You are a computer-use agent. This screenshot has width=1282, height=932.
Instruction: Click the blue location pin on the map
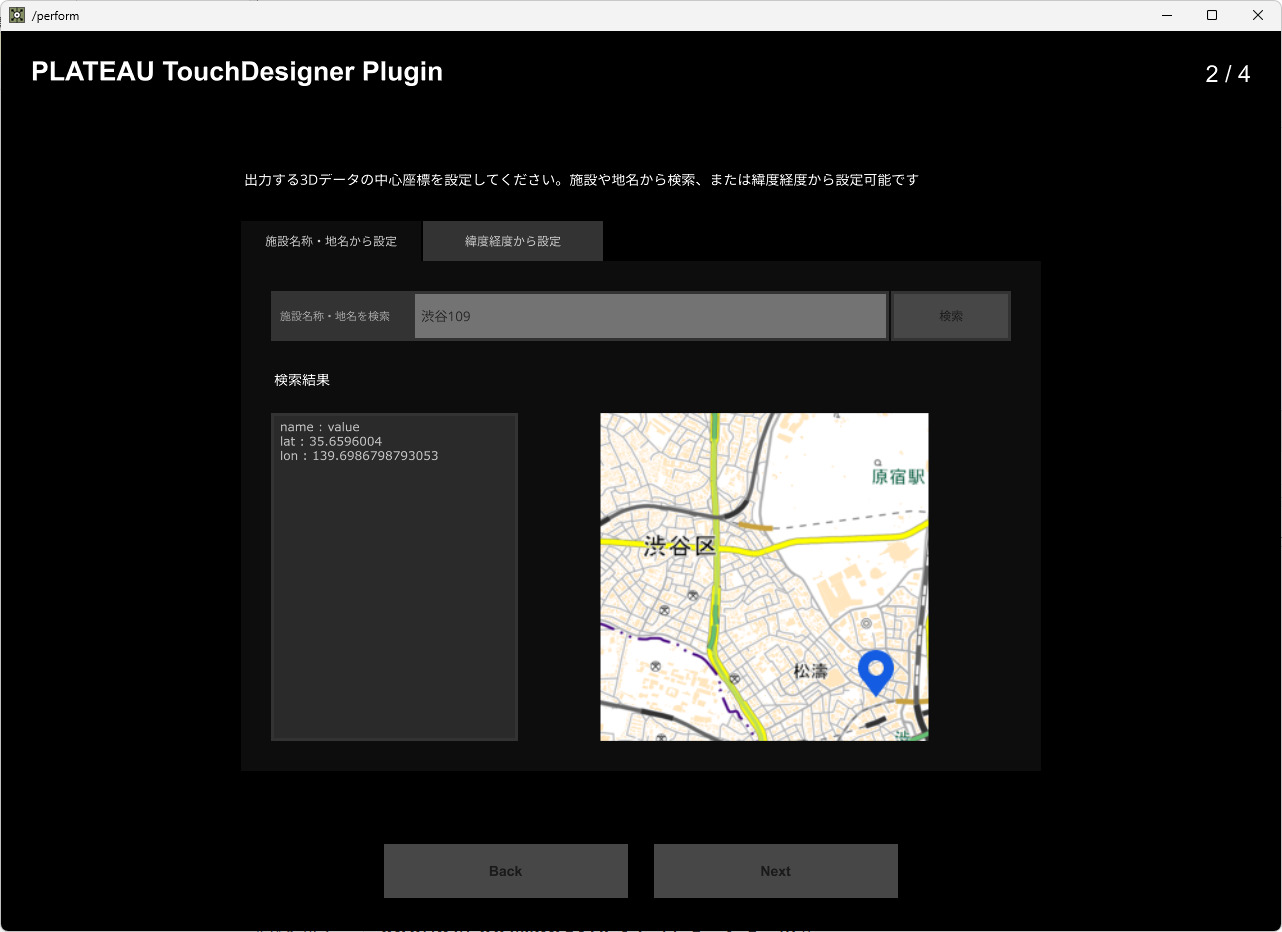coord(876,672)
